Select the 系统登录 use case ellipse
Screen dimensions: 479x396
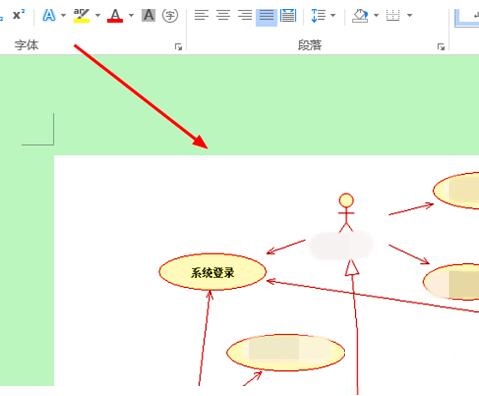pyautogui.click(x=213, y=272)
